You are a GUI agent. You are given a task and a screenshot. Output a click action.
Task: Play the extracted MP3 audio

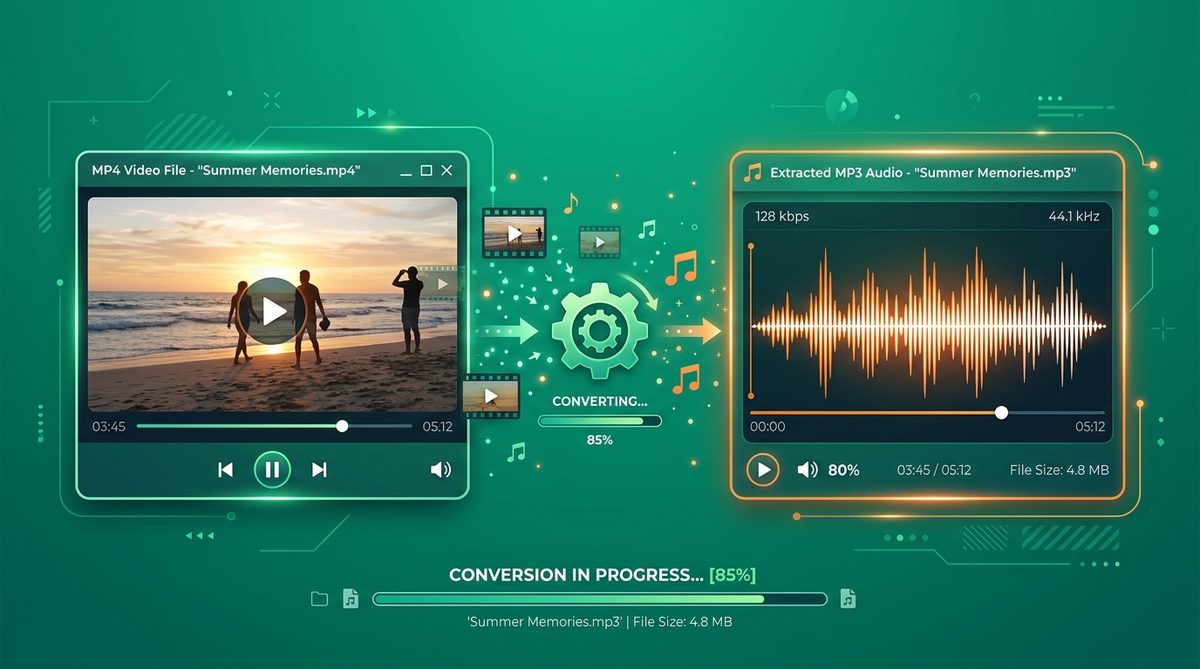(x=763, y=469)
